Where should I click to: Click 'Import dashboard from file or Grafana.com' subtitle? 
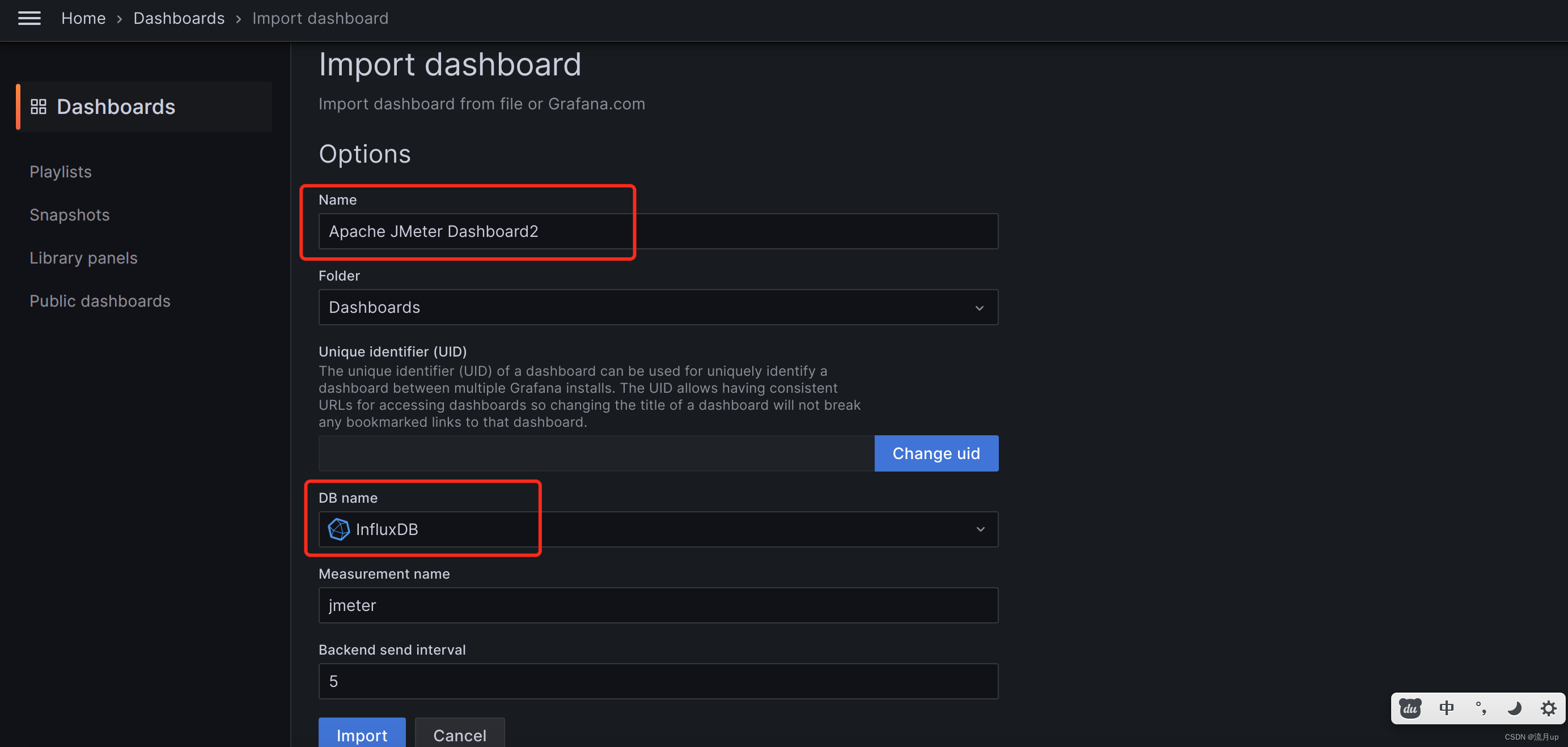(x=481, y=104)
